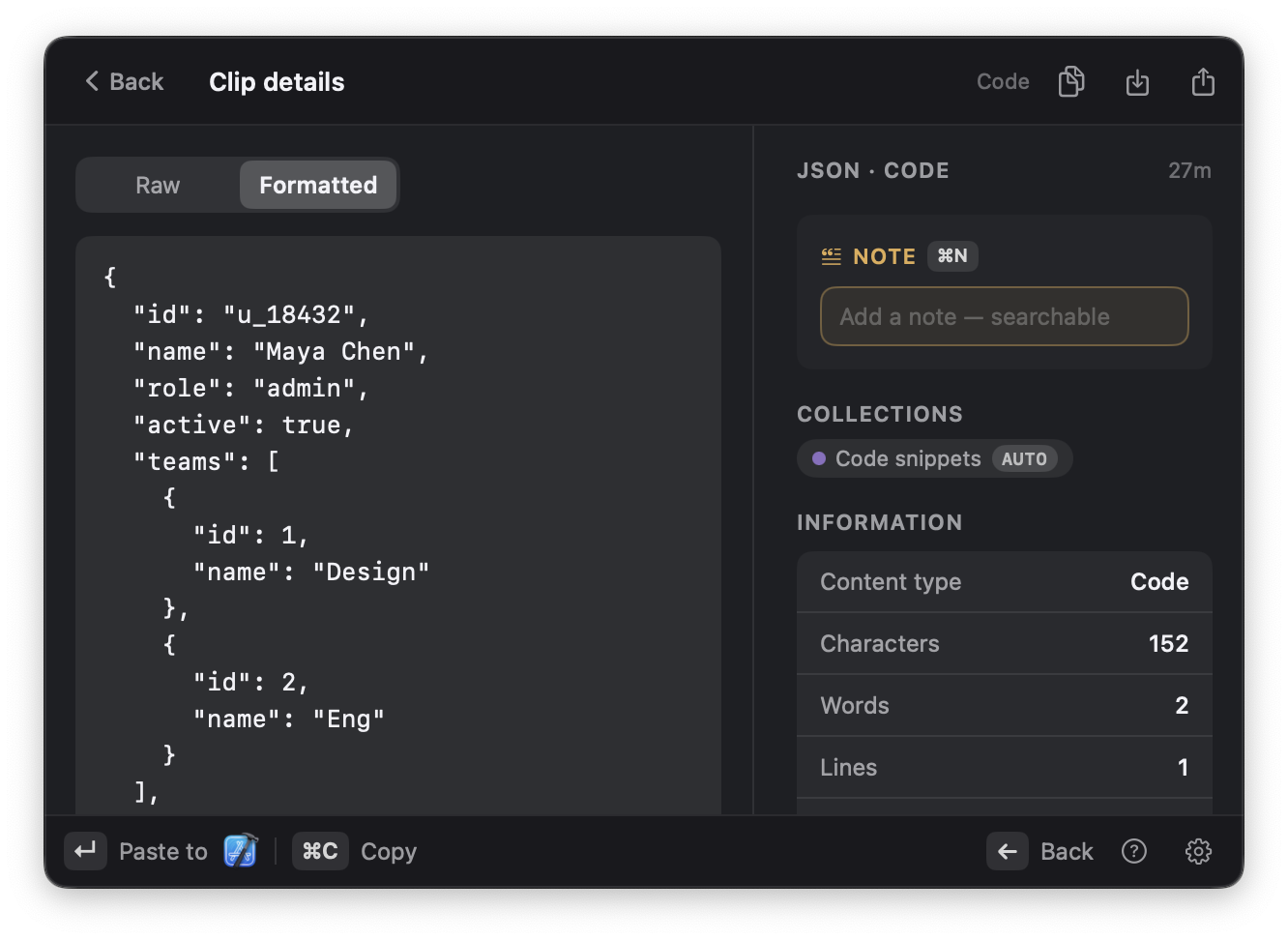Click the JSON · CODE heading
This screenshot has width=1288, height=940.
[873, 171]
